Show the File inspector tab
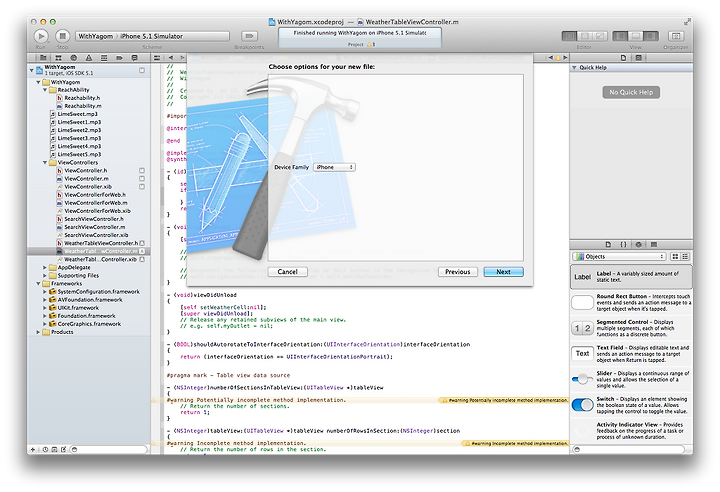This screenshot has width=720, height=492. 623,58
